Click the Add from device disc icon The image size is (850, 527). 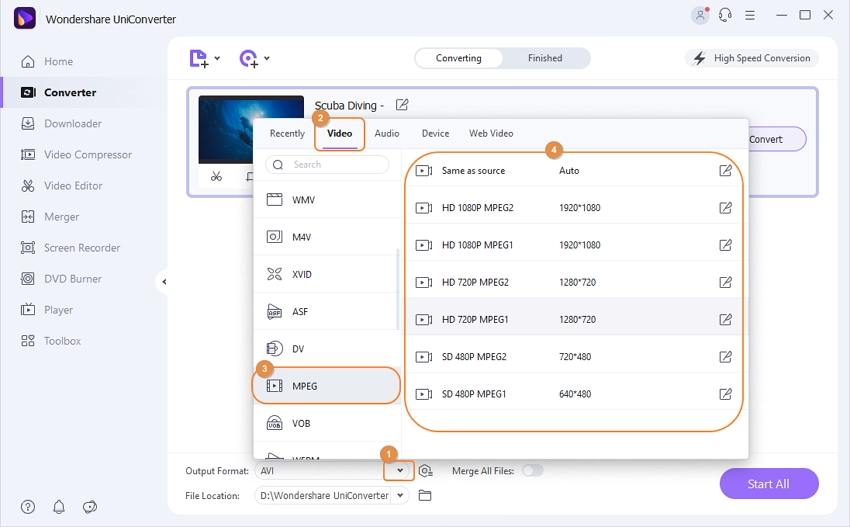coord(248,59)
